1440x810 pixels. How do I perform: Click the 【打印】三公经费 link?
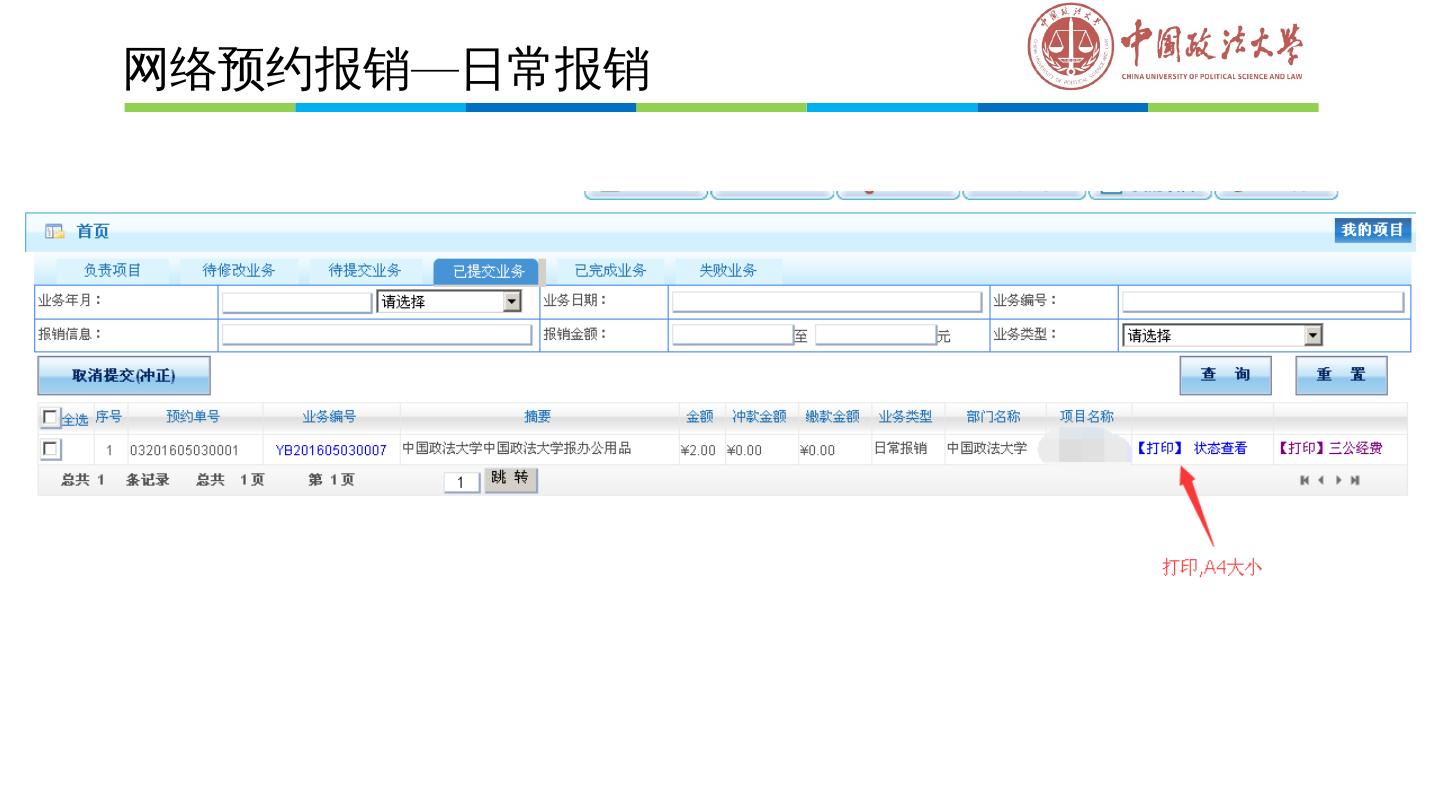(x=1330, y=449)
